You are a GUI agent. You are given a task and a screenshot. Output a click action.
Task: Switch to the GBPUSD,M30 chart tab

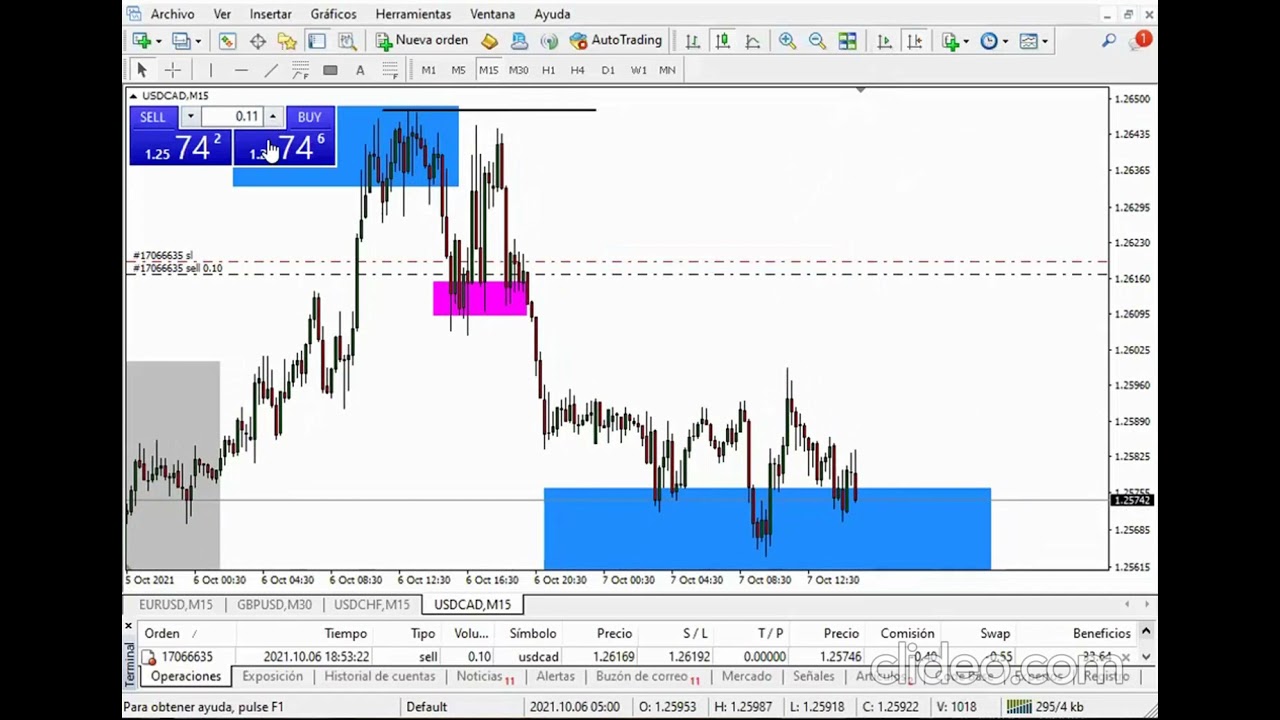(274, 604)
